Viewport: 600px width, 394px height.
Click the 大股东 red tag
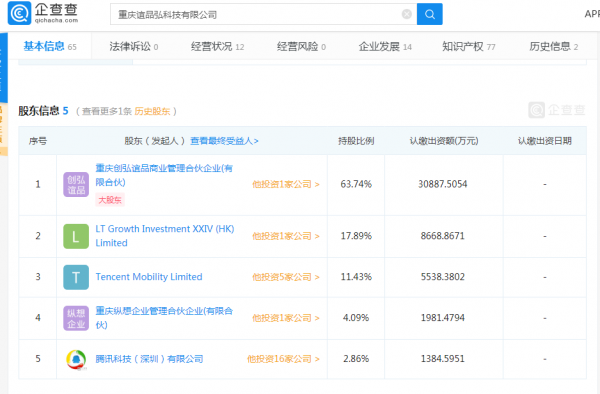[x=110, y=200]
